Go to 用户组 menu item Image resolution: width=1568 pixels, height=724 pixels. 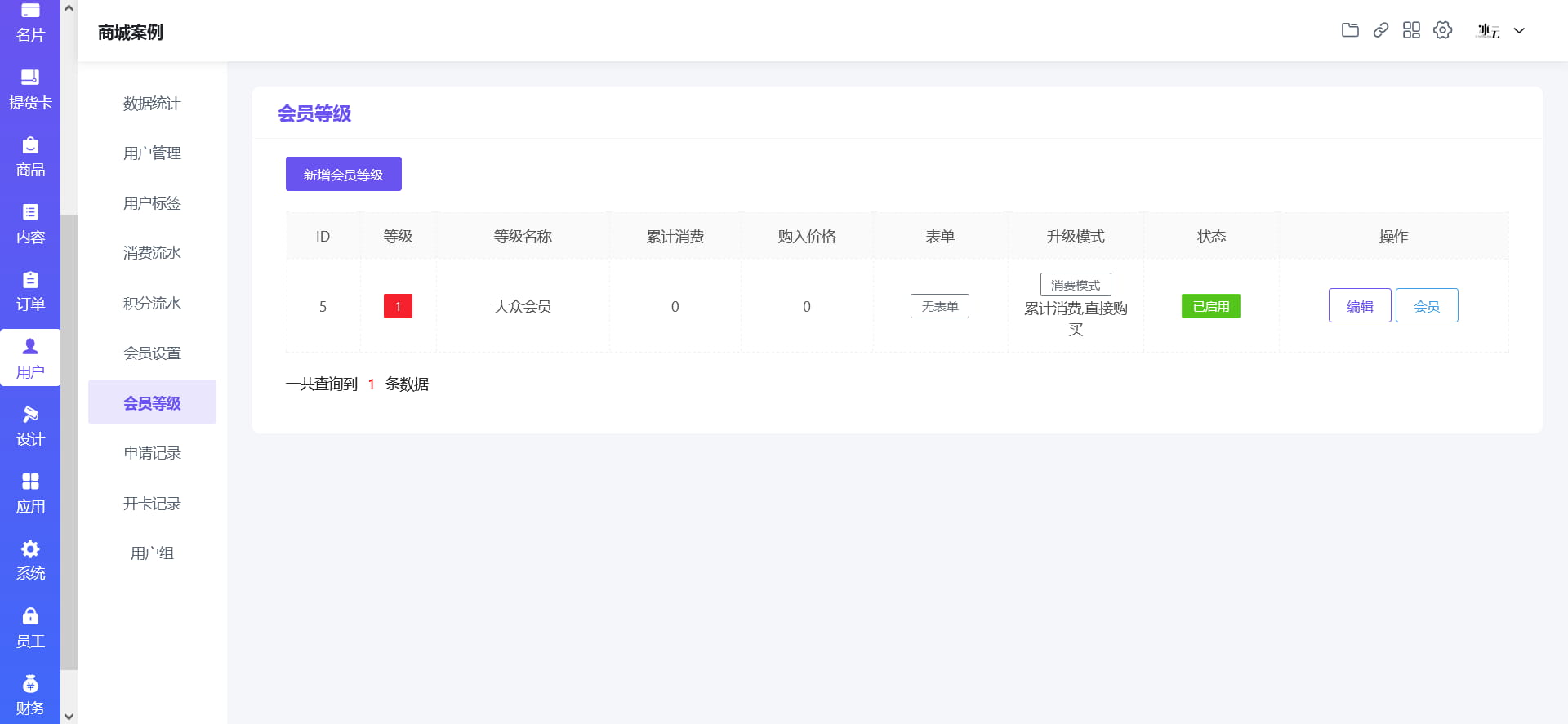[152, 553]
